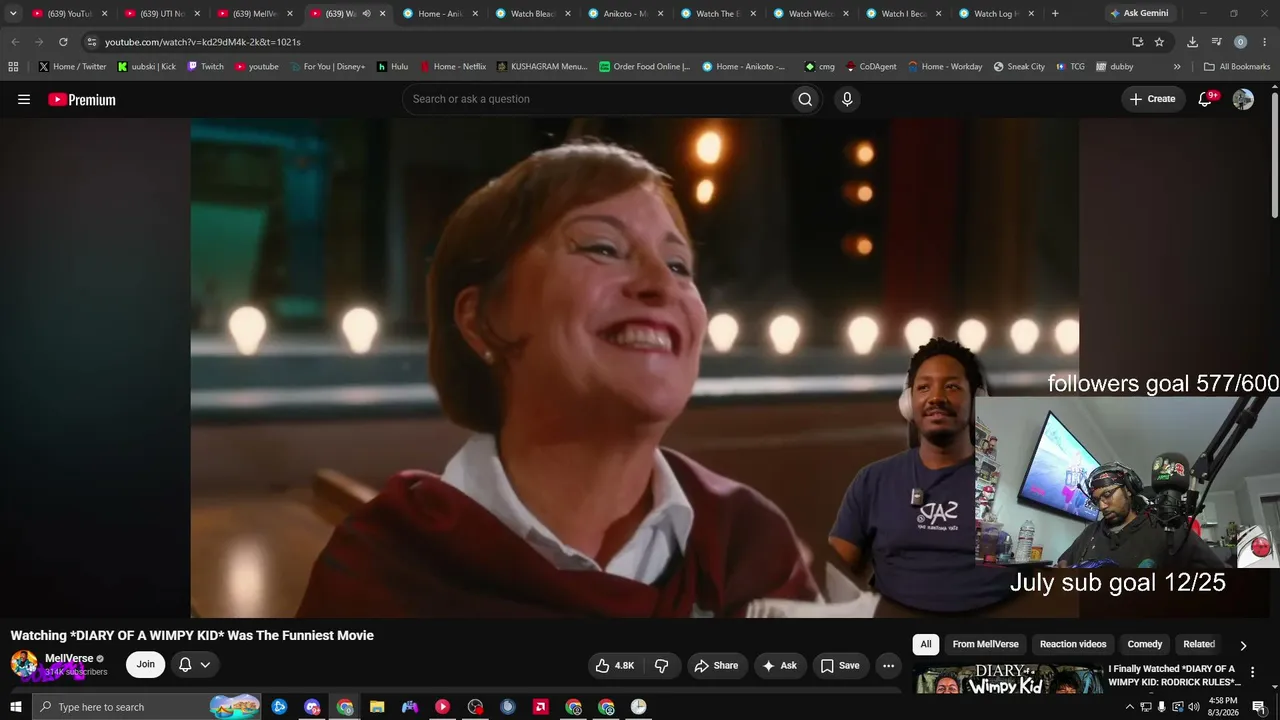The height and width of the screenshot is (720, 1280).
Task: Open the install app icon in address bar
Action: click(1138, 42)
